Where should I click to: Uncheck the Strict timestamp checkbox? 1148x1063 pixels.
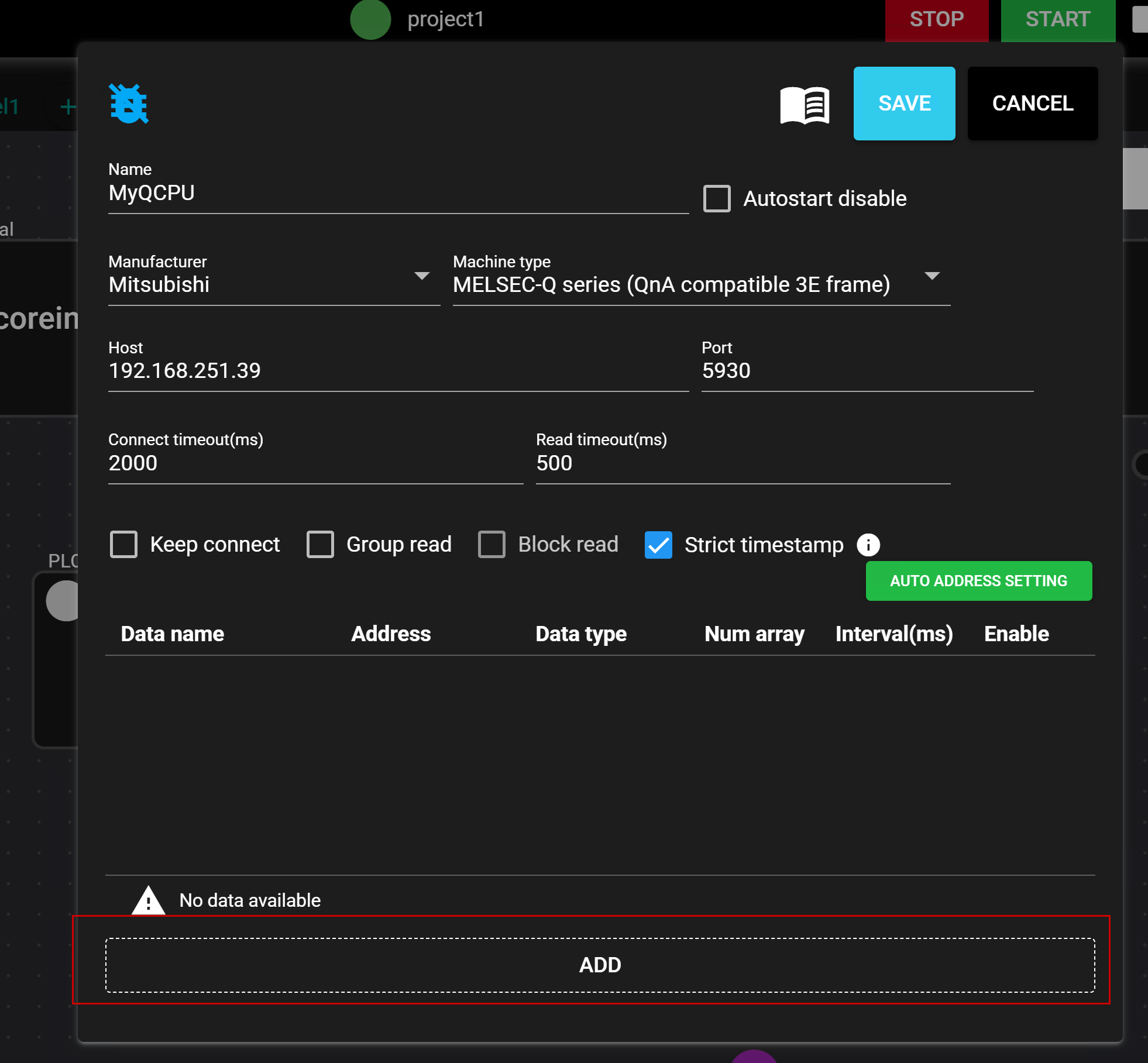tap(658, 545)
